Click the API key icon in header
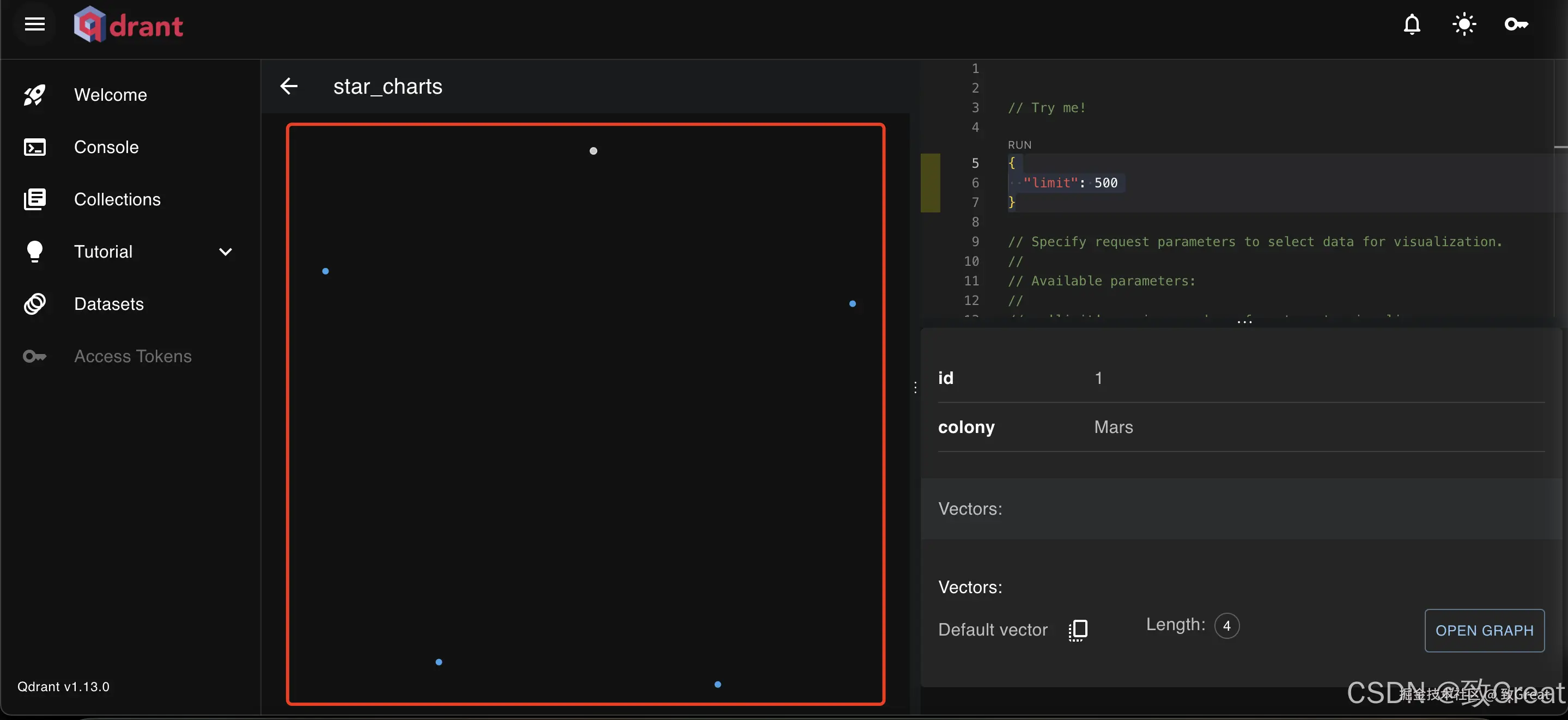The height and width of the screenshot is (720, 1568). coord(1516,25)
